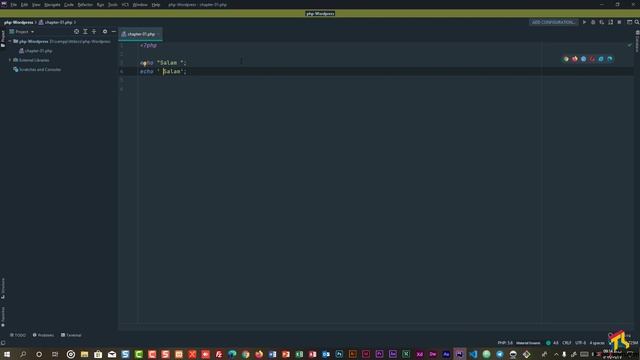Open the Tools menu
This screenshot has width=640, height=360.
tap(113, 4)
